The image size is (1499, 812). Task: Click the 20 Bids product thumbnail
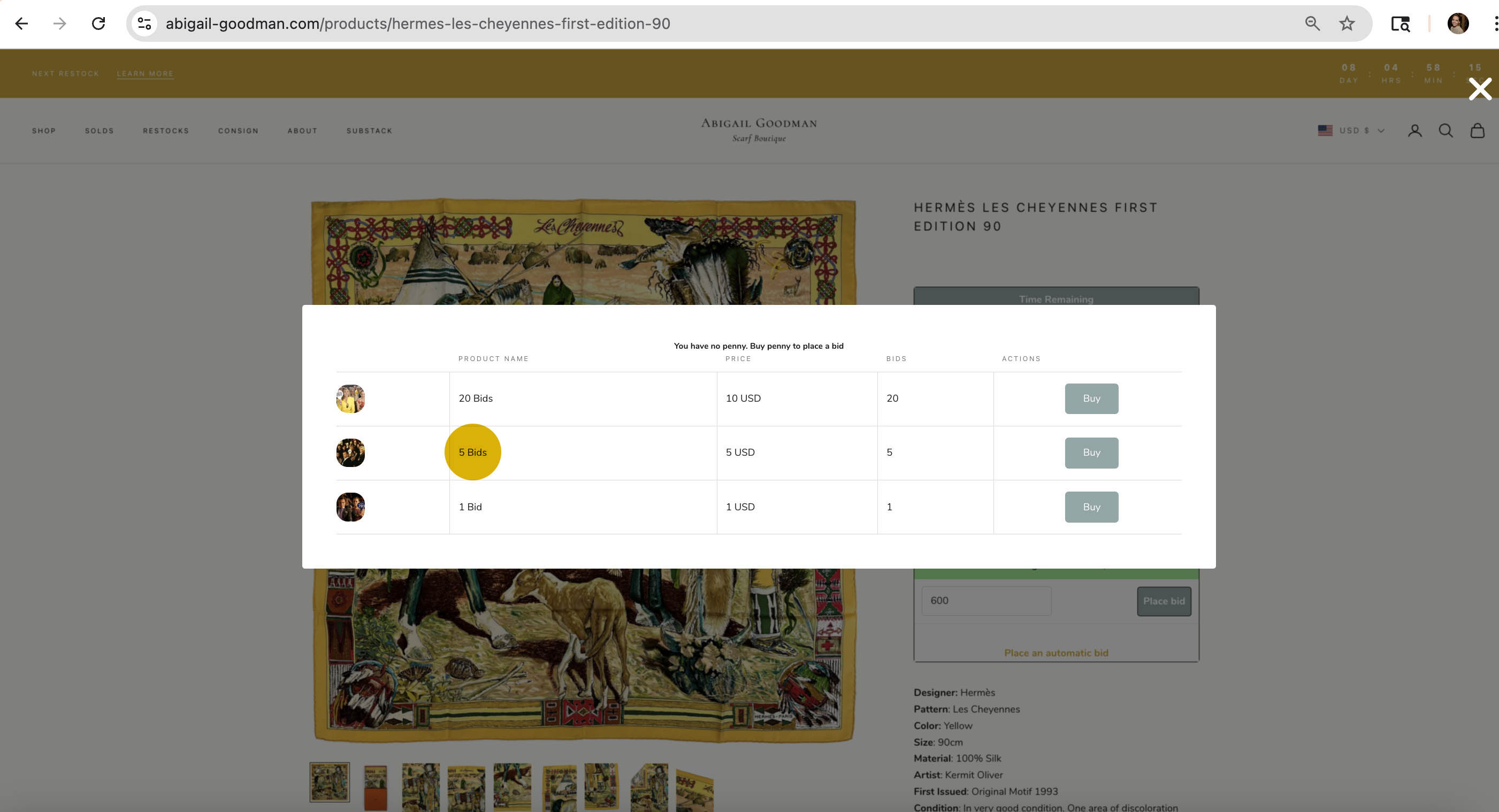[x=350, y=399]
